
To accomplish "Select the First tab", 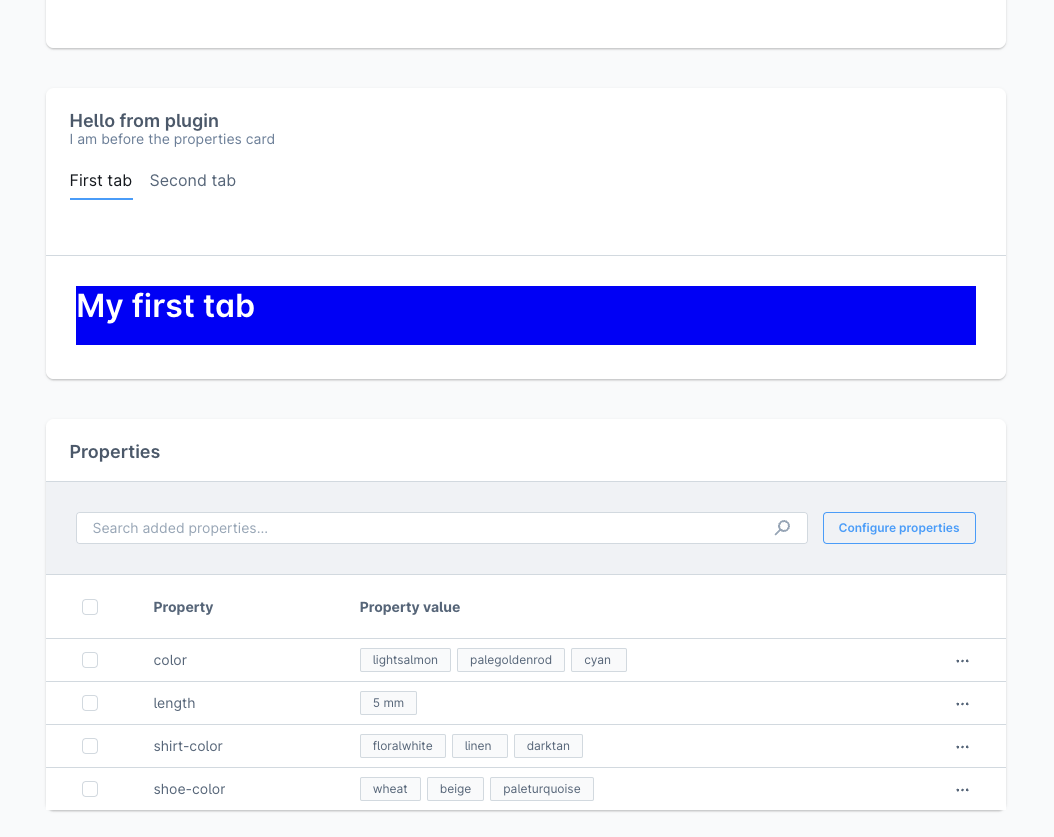I will 100,181.
